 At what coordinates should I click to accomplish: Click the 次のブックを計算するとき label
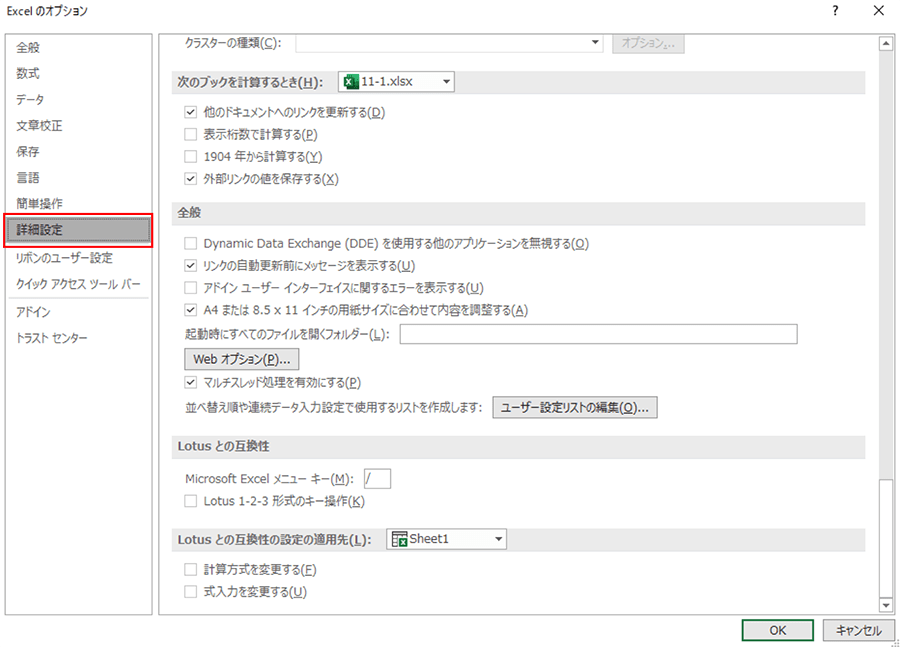[250, 82]
